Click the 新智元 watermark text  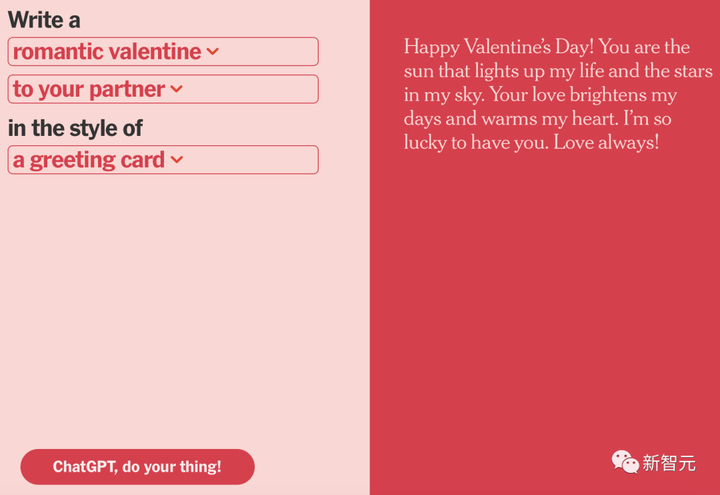tap(668, 462)
